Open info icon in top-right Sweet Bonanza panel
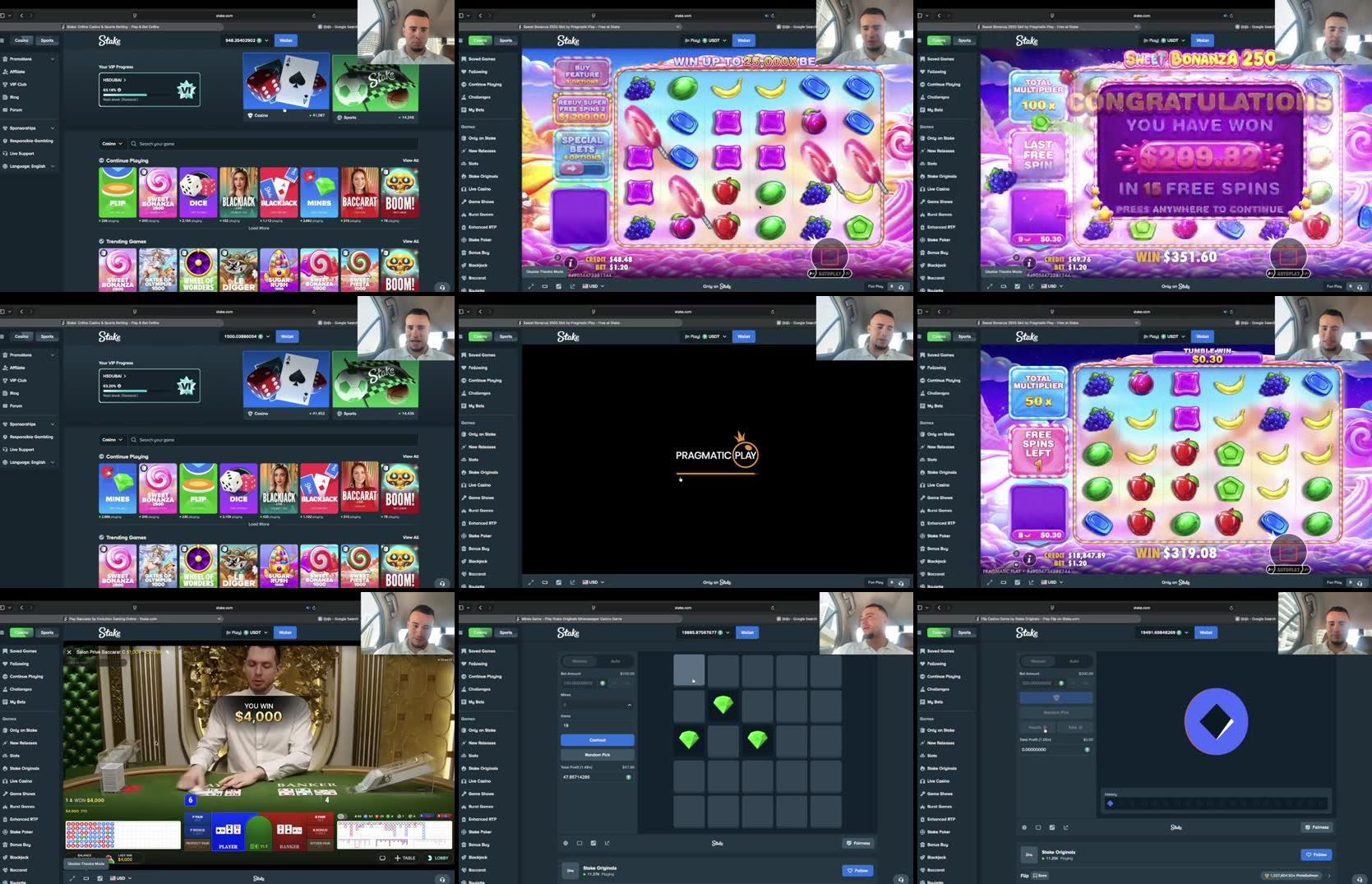Viewport: 1372px width, 884px height. click(x=1028, y=262)
